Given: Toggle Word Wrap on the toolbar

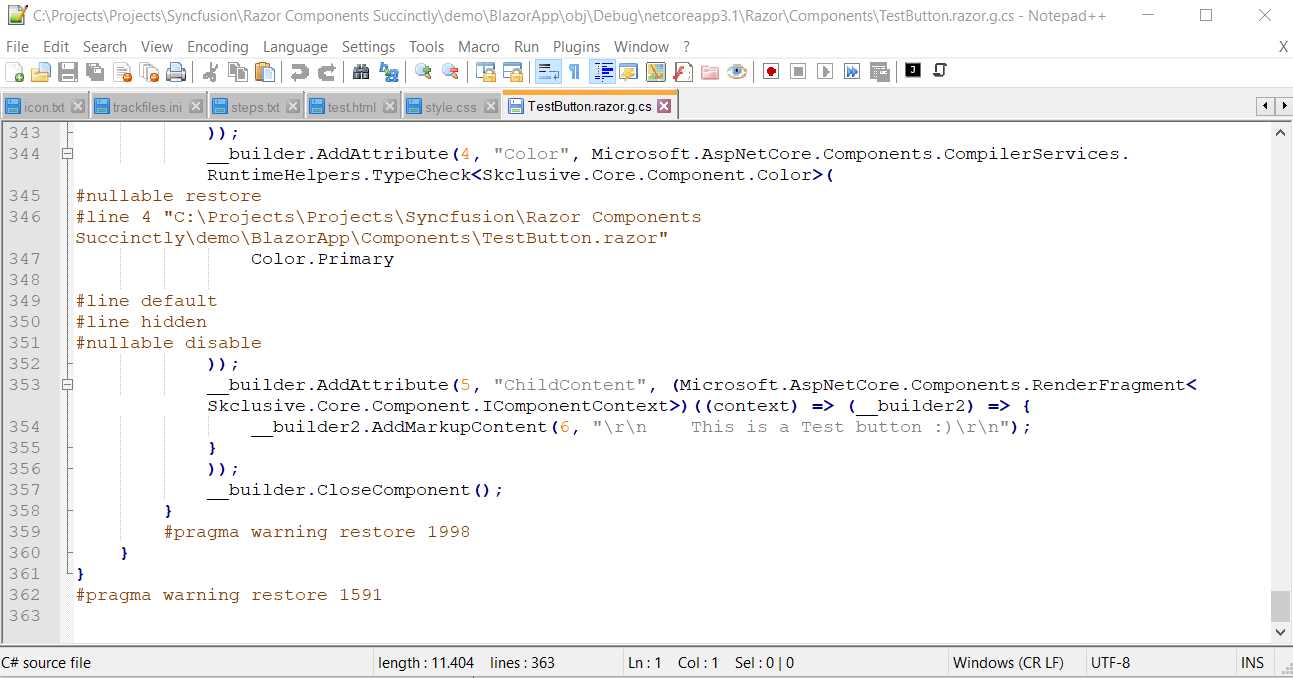Looking at the screenshot, I should 546,71.
